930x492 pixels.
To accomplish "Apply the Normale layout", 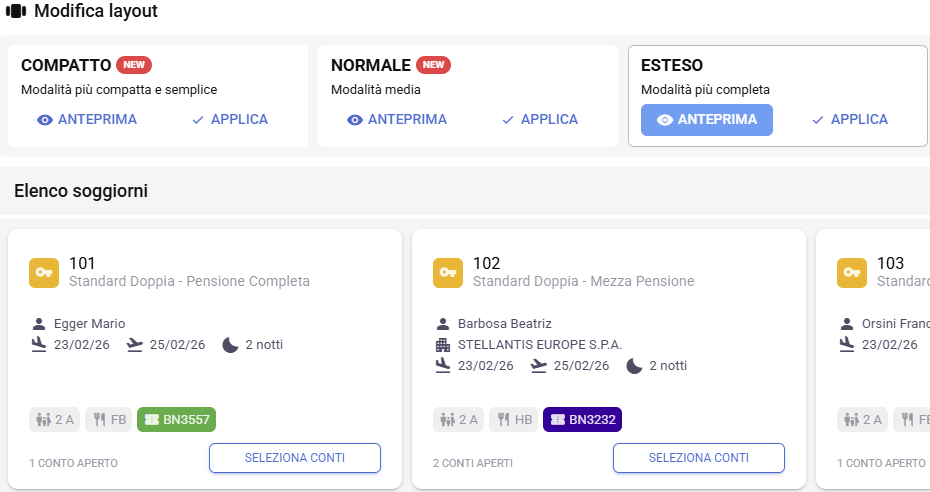I will 540,120.
